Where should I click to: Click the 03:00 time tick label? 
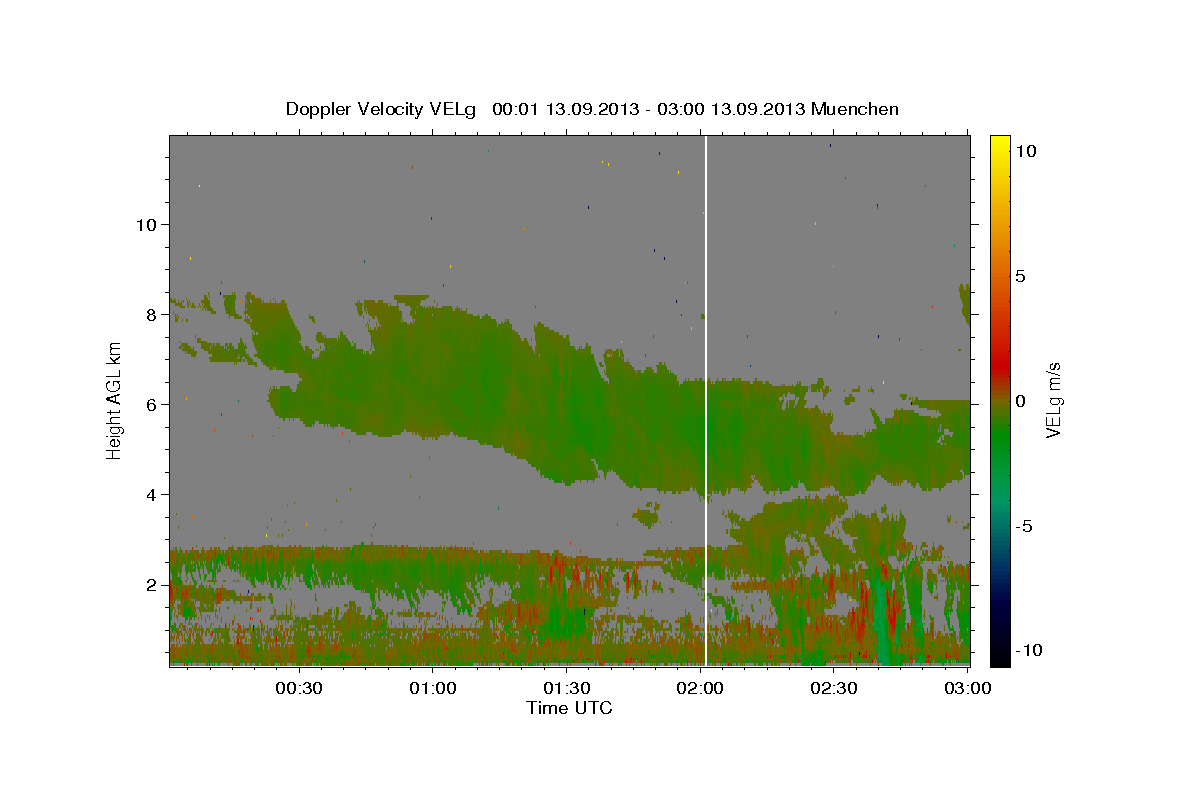click(969, 689)
